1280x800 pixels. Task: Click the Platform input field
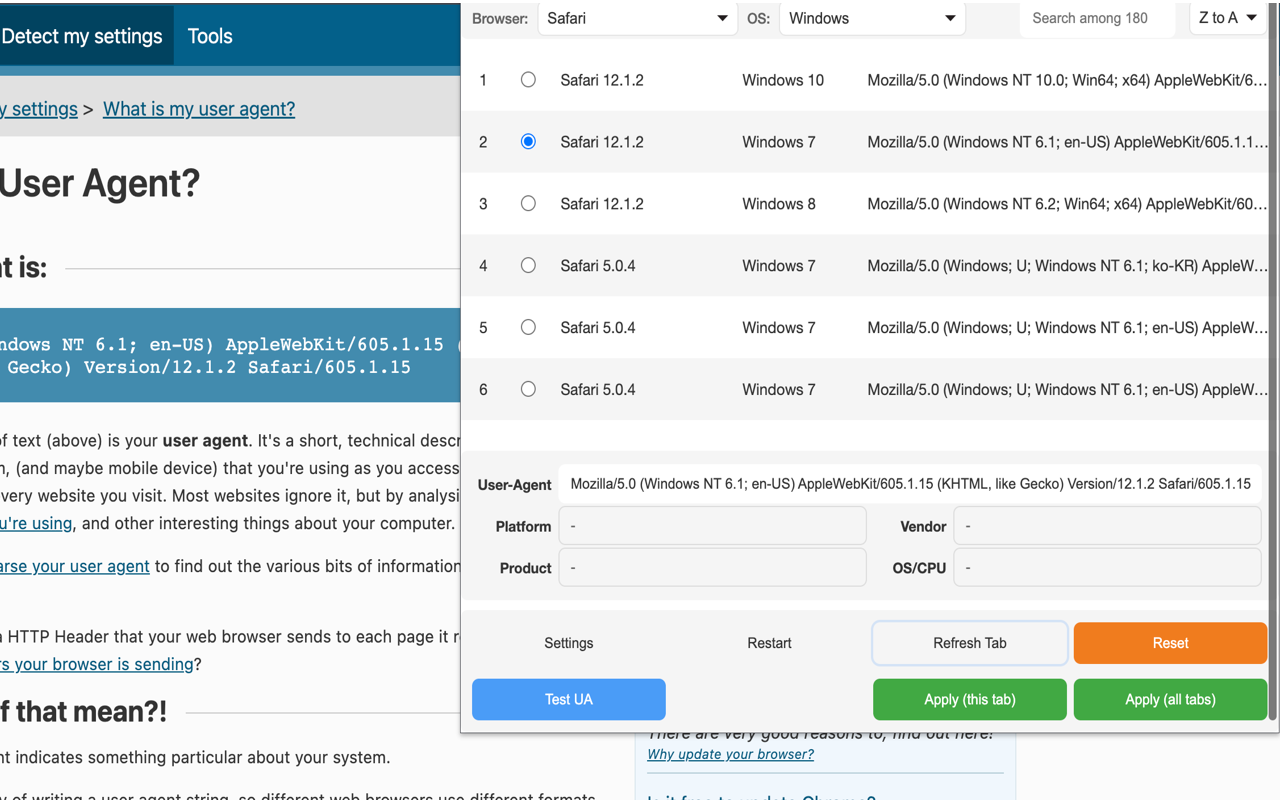click(712, 525)
